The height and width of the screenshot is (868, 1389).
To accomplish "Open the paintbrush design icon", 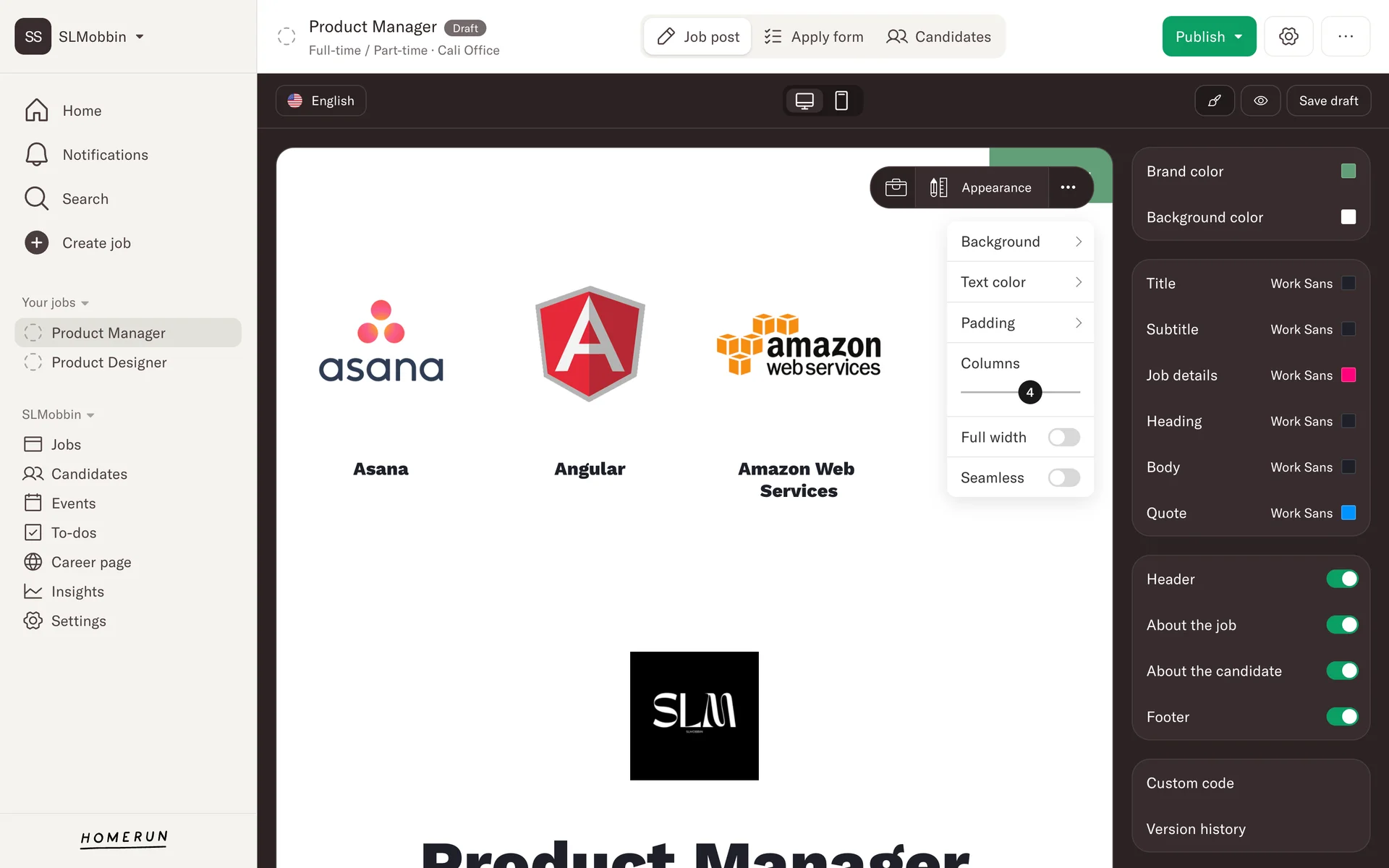I will point(1215,101).
